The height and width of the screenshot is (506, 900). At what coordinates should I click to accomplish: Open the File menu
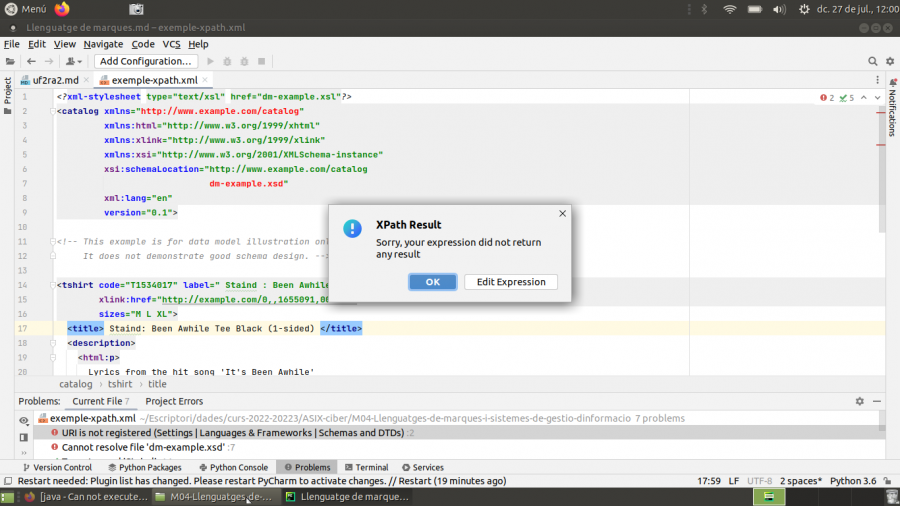pos(11,44)
